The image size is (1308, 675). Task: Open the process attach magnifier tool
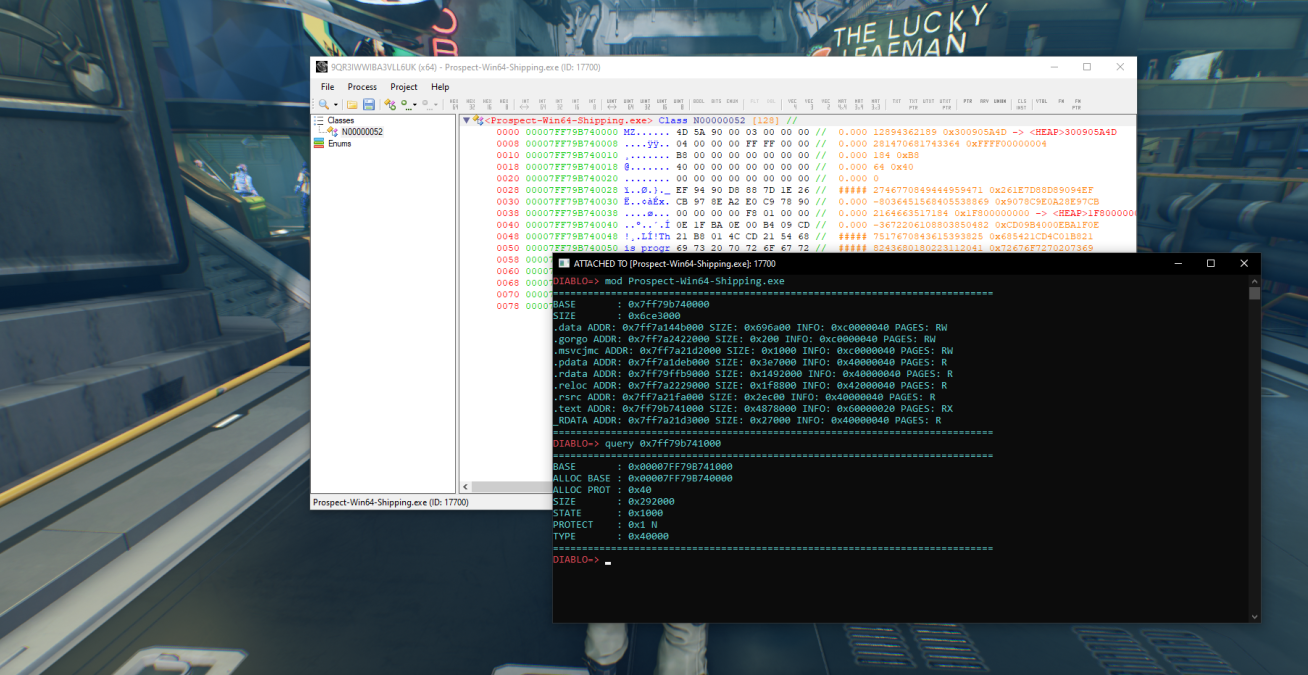tap(323, 104)
